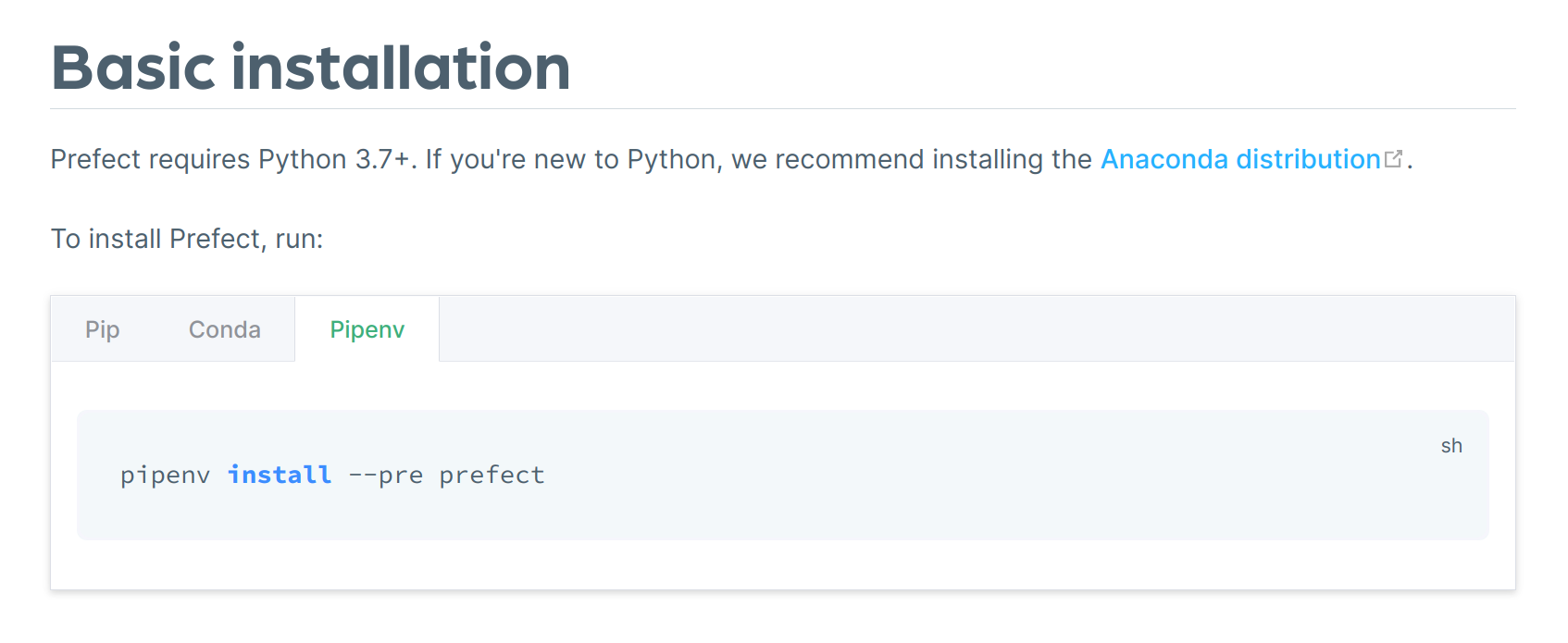Click the external link icon after Anaconda distribution
The height and width of the screenshot is (643, 1568).
[1394, 158]
